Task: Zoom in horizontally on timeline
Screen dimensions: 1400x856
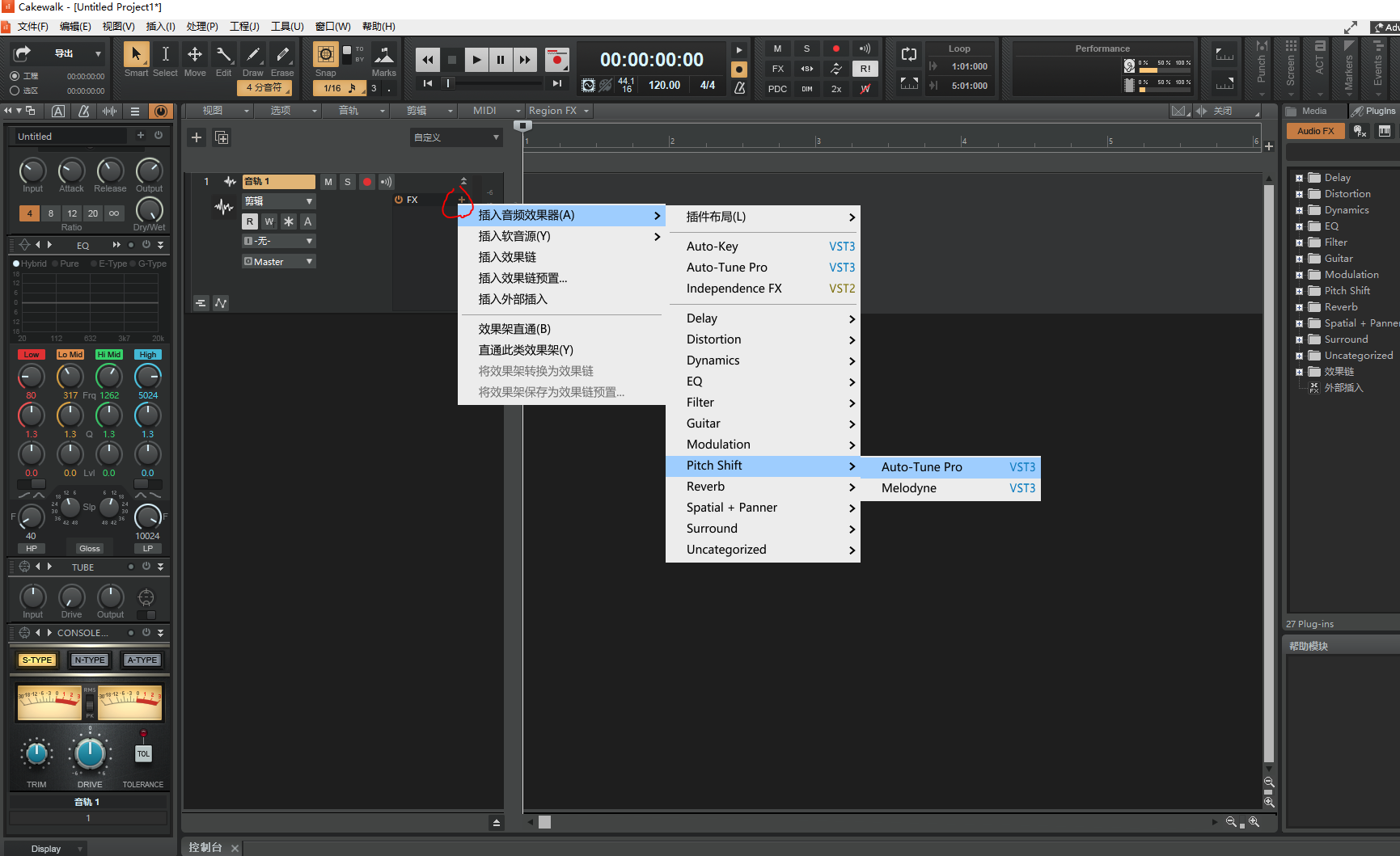Action: pos(1254,821)
